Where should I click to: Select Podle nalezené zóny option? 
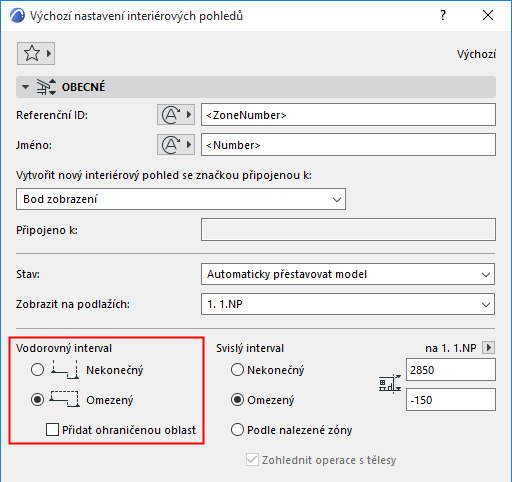237,430
